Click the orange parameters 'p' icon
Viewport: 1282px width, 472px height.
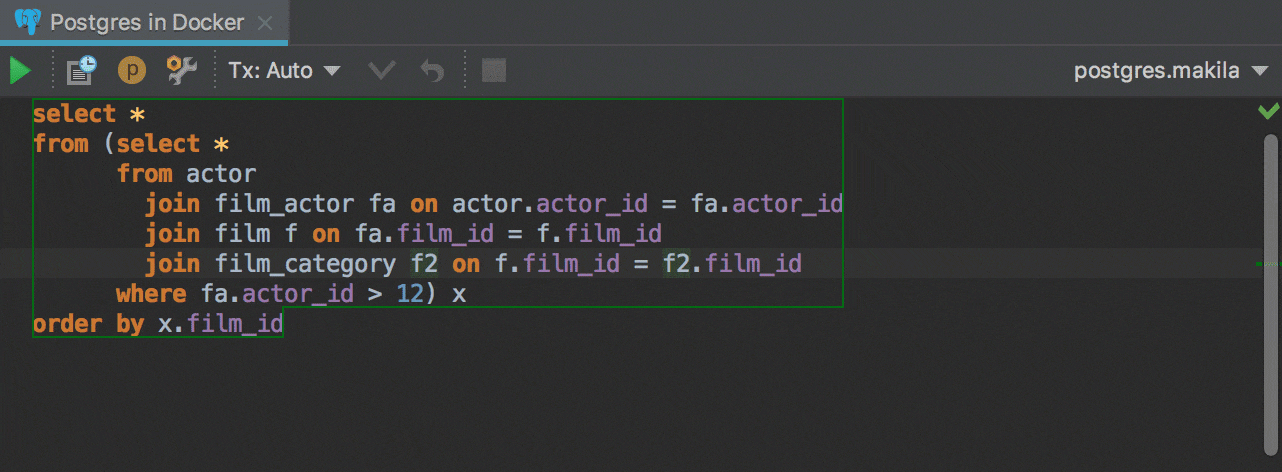tap(131, 71)
